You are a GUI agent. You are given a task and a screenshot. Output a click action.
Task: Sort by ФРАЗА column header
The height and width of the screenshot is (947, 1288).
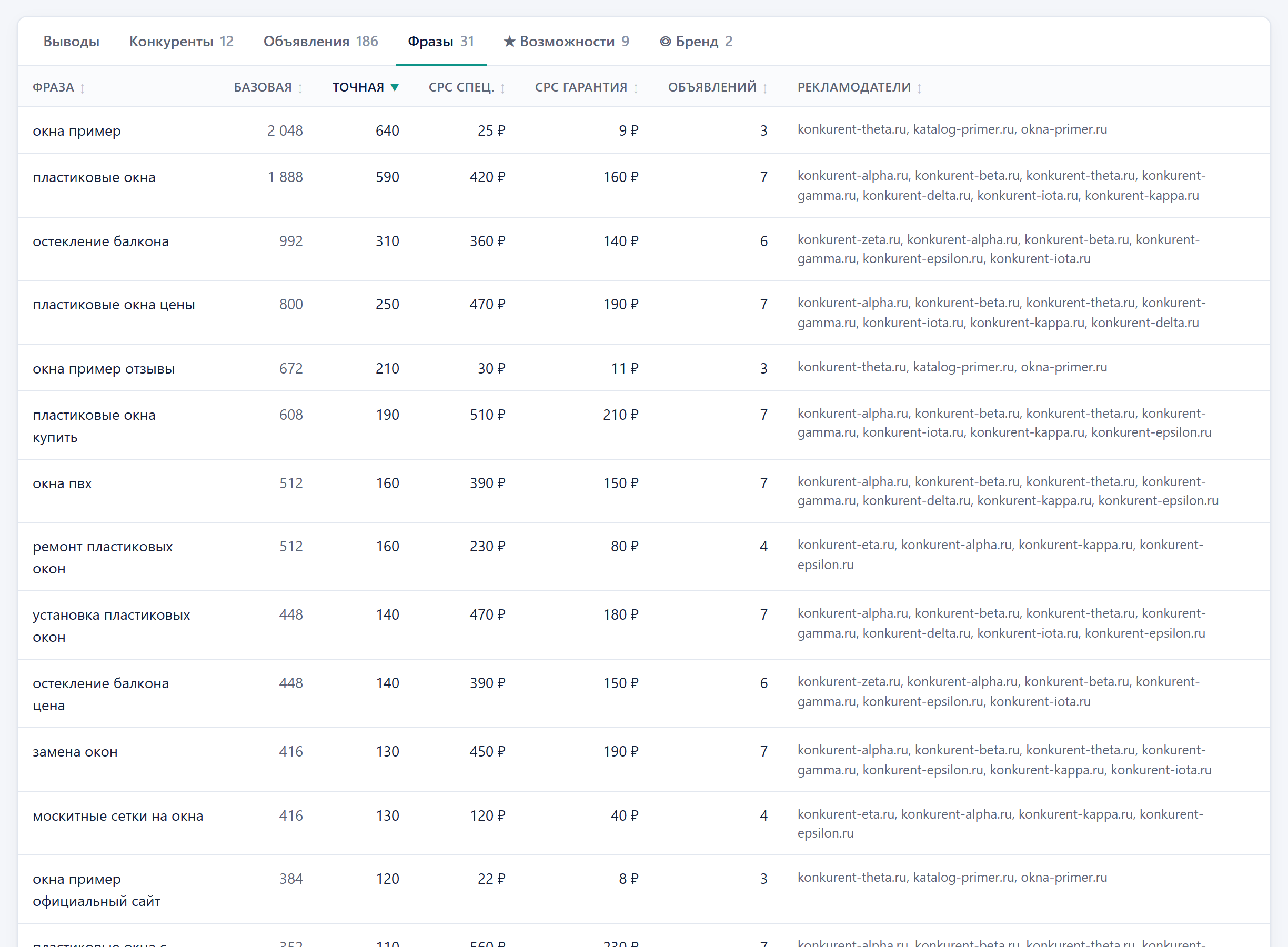click(x=59, y=87)
